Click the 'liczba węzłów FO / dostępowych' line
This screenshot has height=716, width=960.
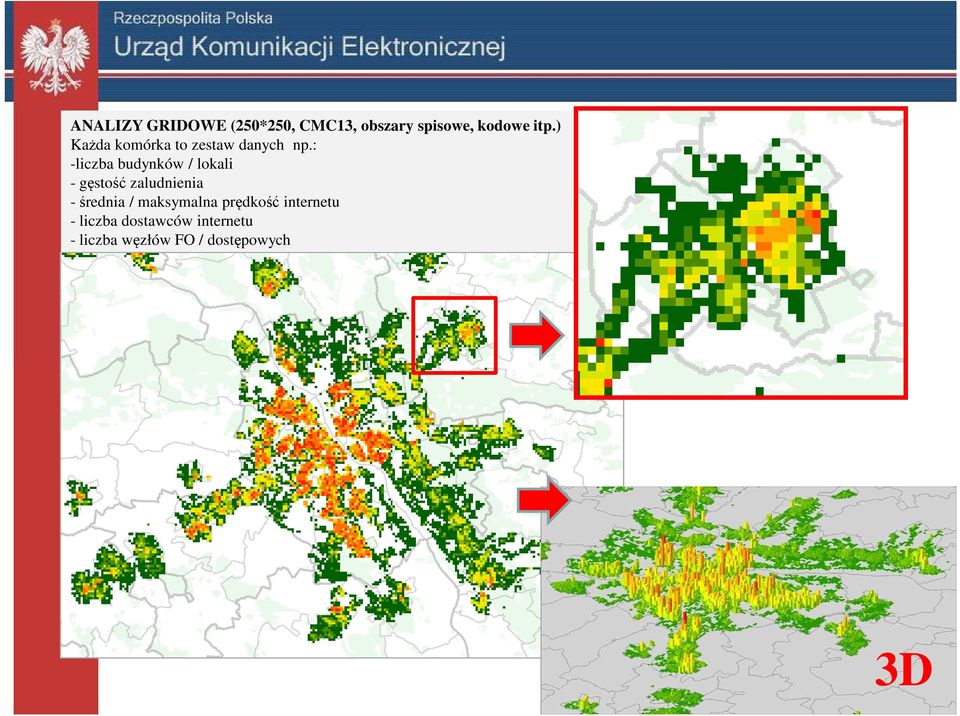click(181, 240)
